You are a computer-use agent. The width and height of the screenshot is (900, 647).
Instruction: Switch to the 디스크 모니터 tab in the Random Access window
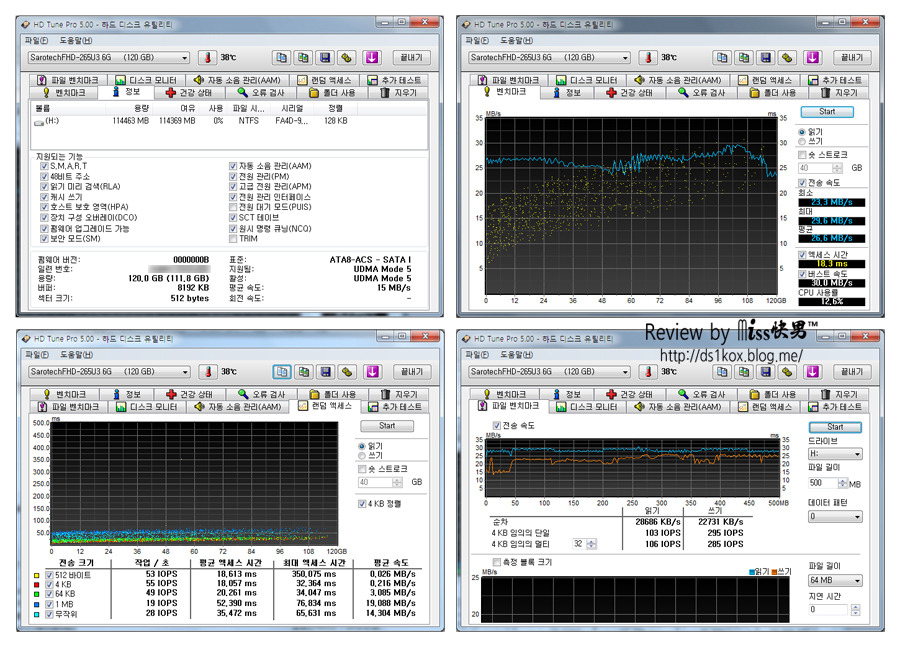(149, 407)
